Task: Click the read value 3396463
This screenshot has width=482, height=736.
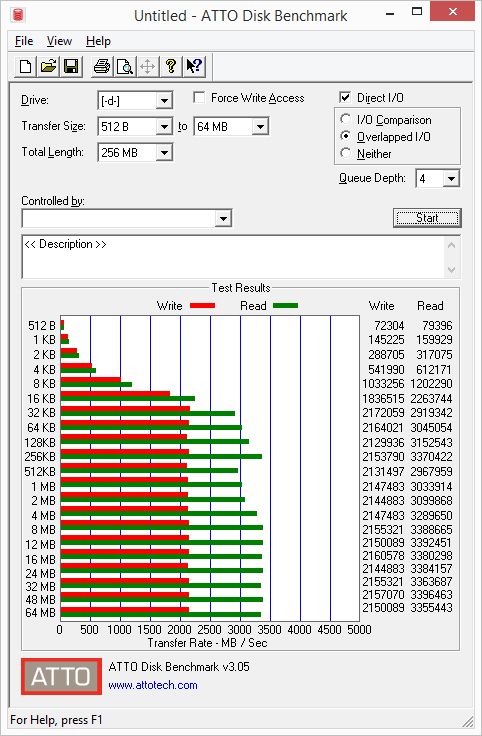Action: coord(431,595)
